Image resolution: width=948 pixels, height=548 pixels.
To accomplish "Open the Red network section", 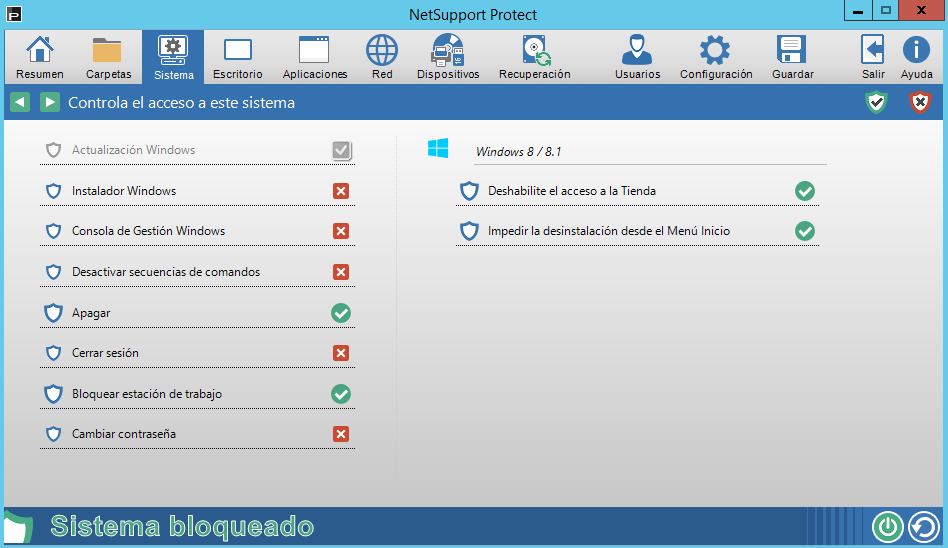I will click(382, 57).
